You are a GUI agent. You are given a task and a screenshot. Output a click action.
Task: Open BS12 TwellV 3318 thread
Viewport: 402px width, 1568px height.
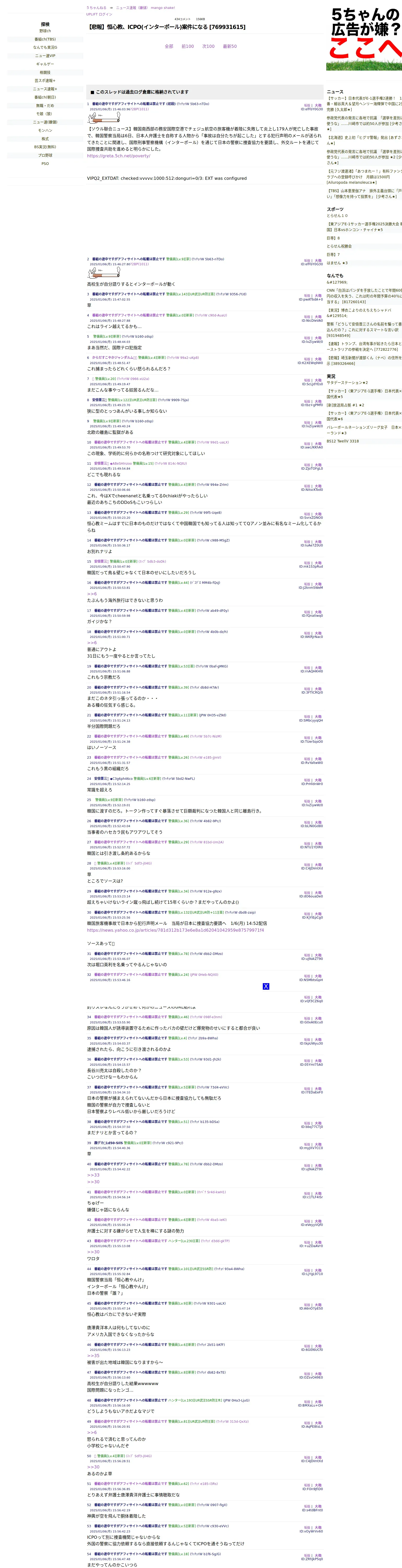pos(342,441)
